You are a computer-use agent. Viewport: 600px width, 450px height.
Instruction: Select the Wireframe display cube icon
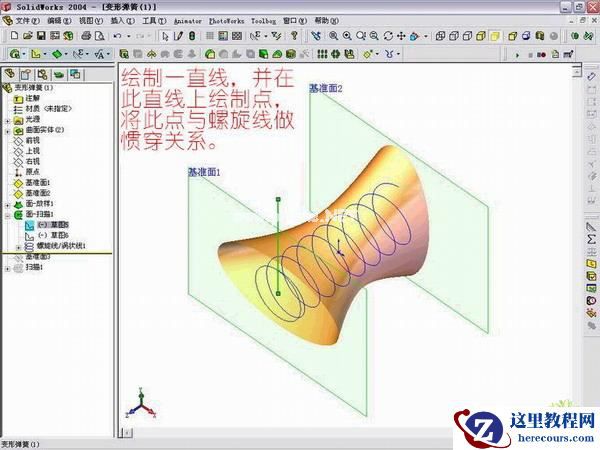(440, 36)
